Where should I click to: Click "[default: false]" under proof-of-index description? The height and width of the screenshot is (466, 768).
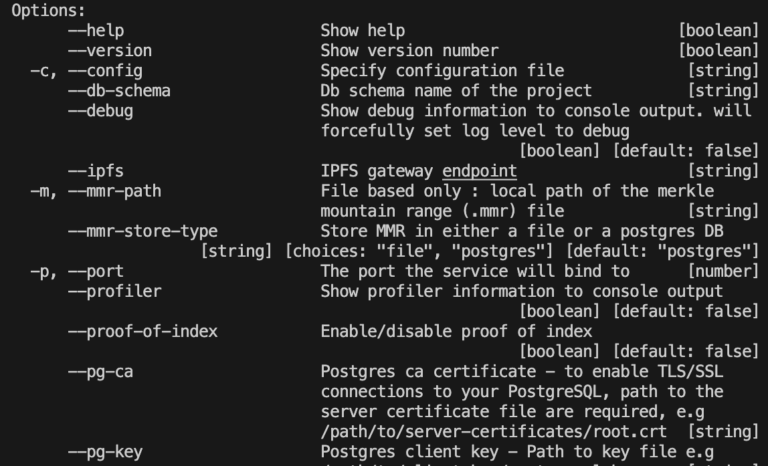686,352
